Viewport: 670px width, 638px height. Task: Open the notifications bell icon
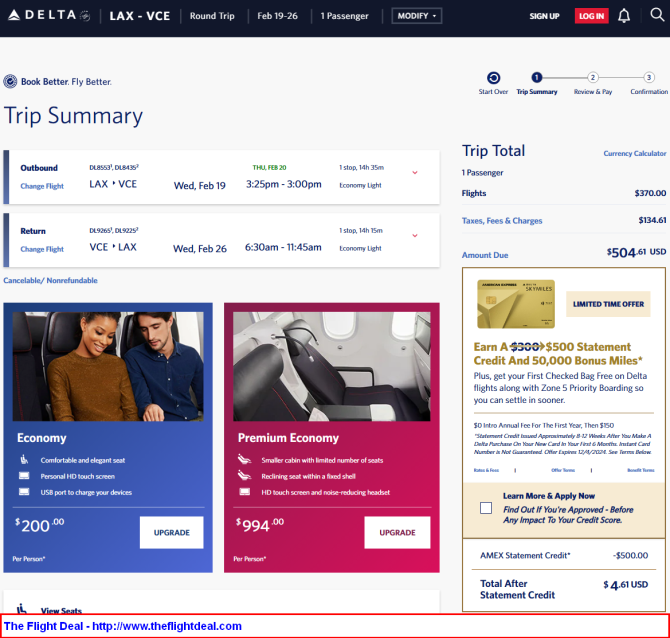pos(624,16)
